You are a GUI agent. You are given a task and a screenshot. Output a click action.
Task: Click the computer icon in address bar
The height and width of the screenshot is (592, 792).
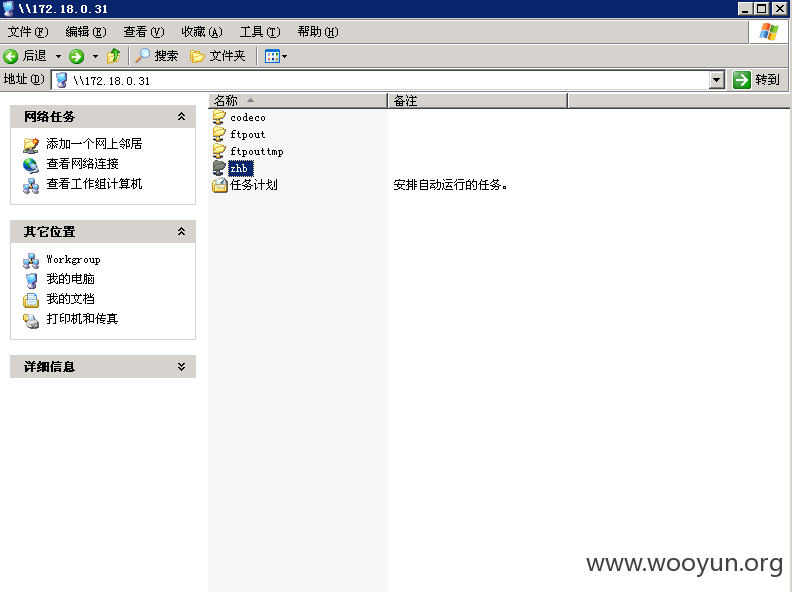click(x=62, y=80)
